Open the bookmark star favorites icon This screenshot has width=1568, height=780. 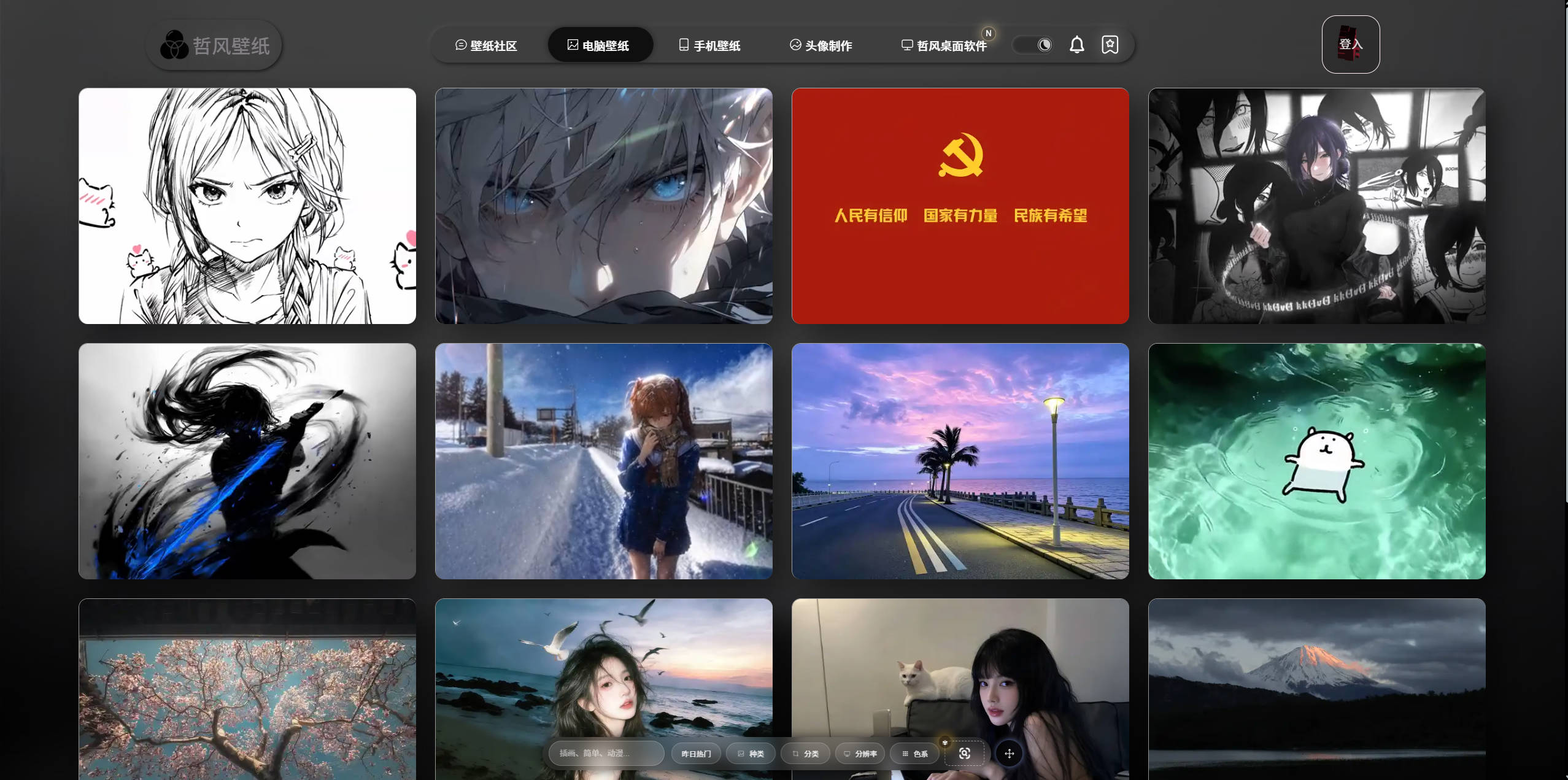pyautogui.click(x=1110, y=45)
